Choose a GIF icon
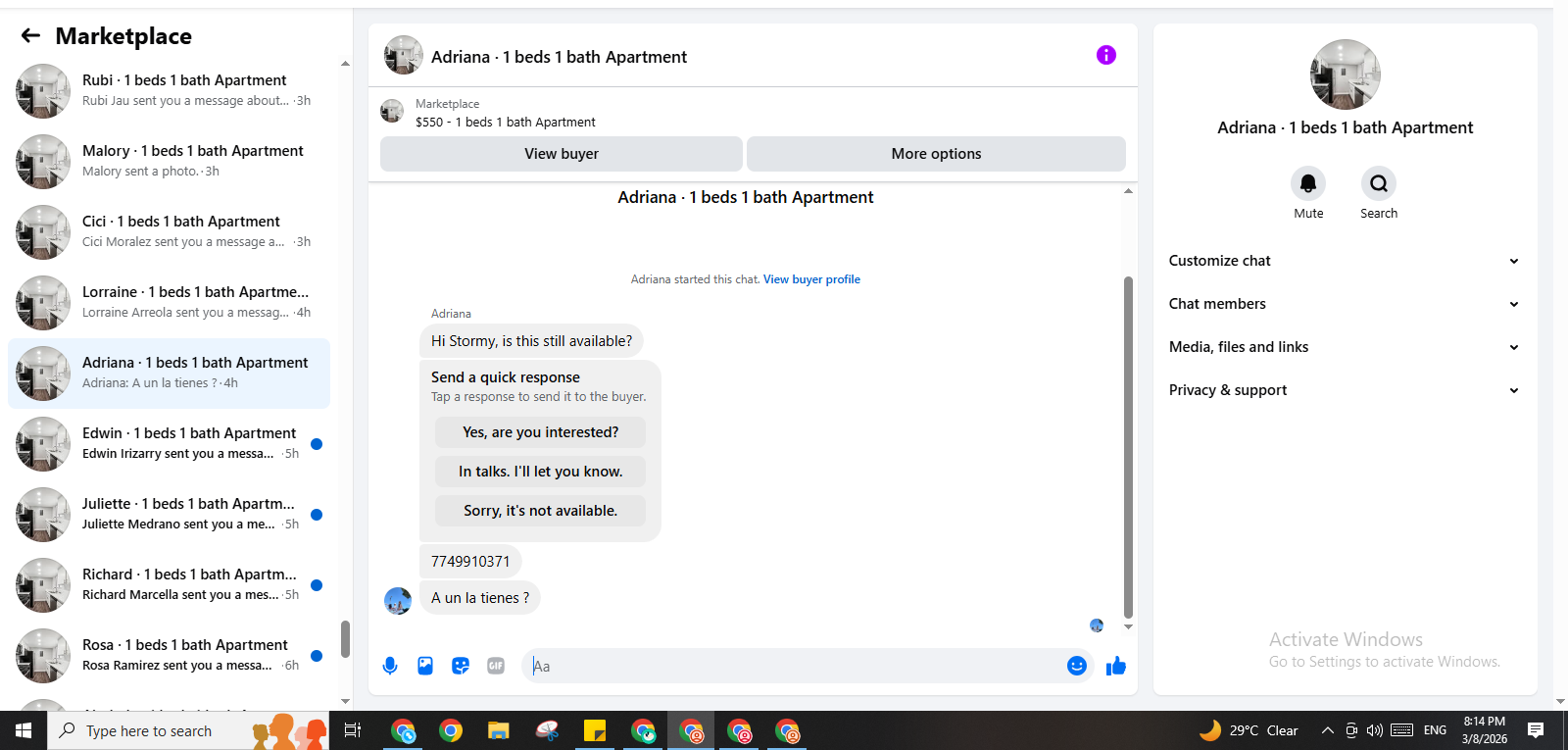1568x750 pixels. pos(496,666)
